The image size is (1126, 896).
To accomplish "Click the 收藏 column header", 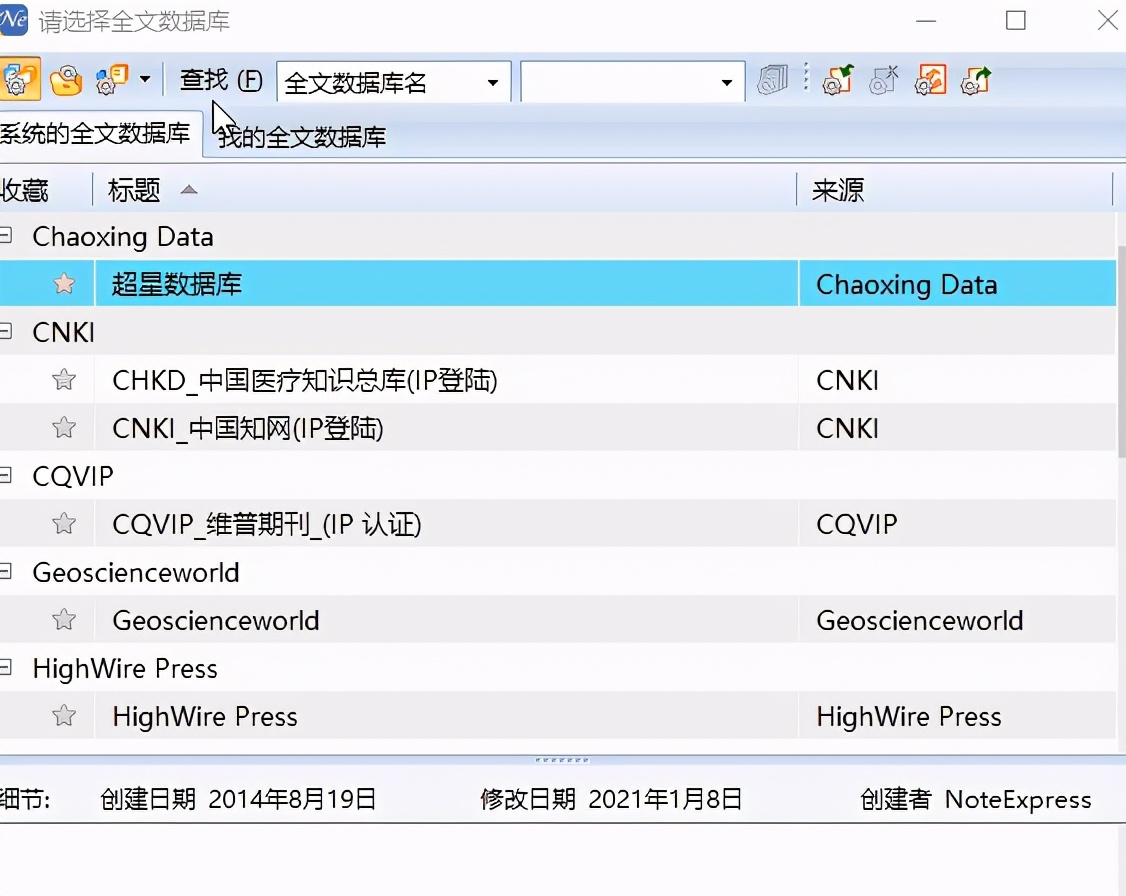I will [26, 190].
